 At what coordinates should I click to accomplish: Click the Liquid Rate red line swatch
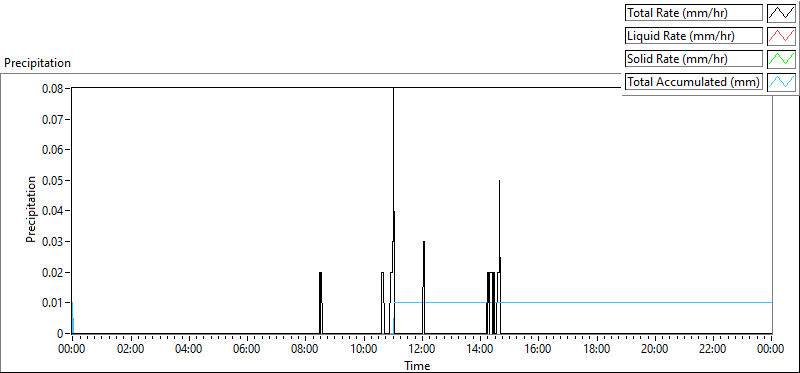point(781,36)
